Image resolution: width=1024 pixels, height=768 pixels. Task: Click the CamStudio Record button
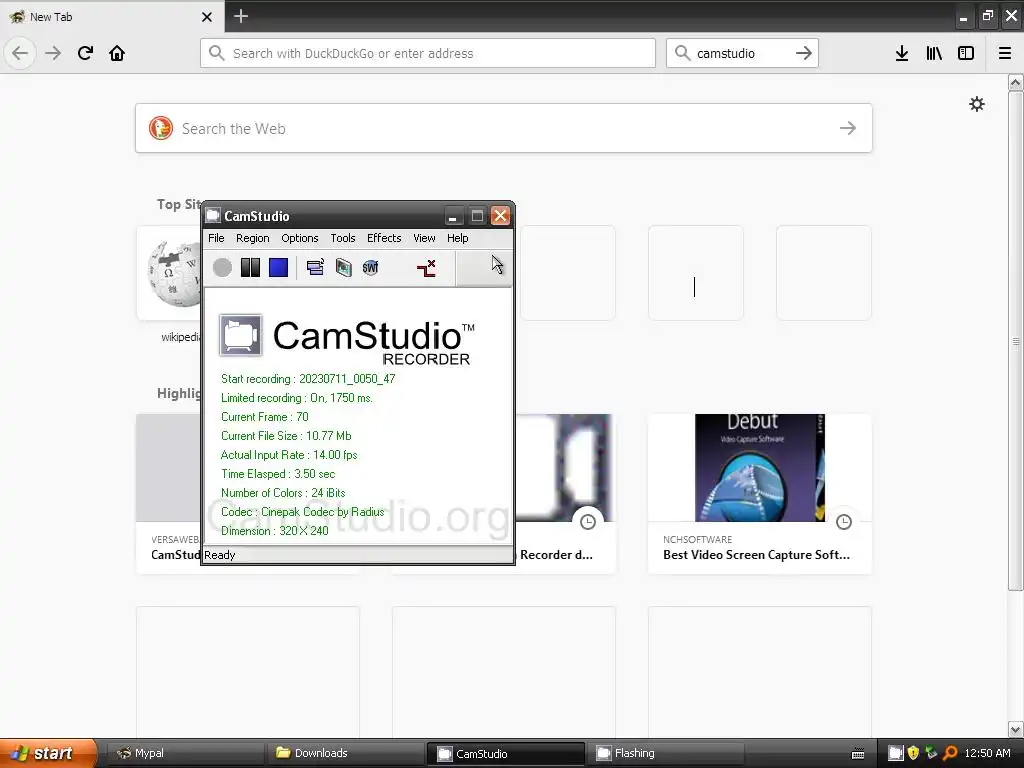tap(222, 267)
